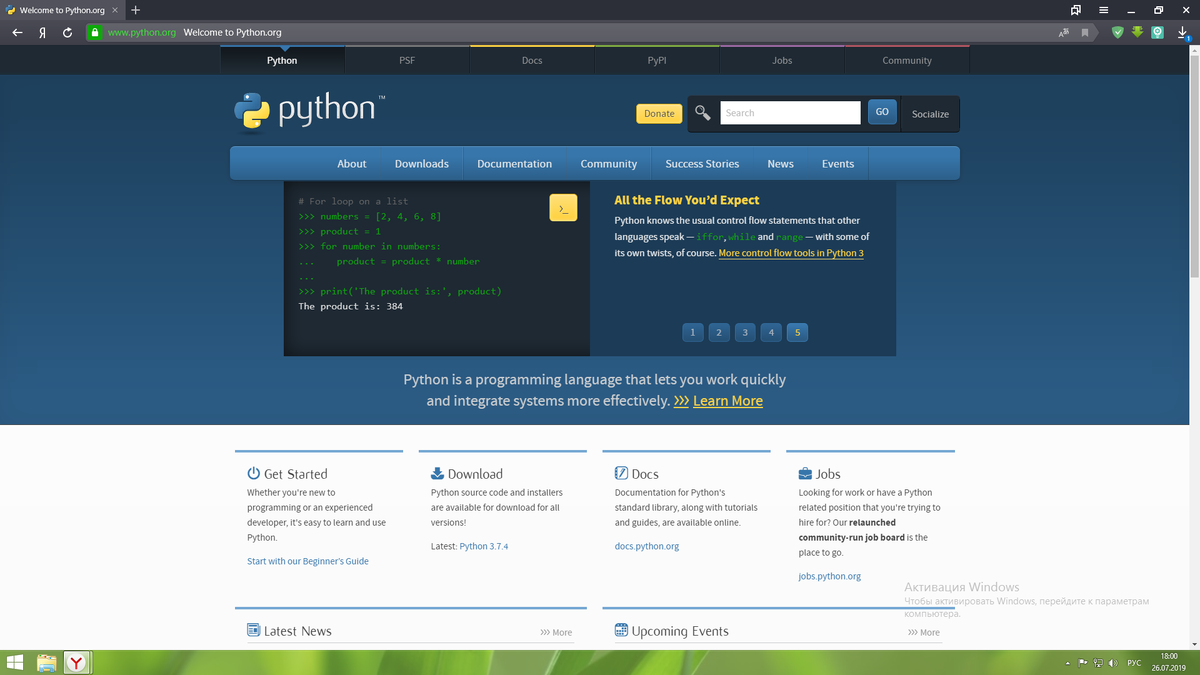
Task: Expand hidden icons in the system tray
Action: point(1070,662)
